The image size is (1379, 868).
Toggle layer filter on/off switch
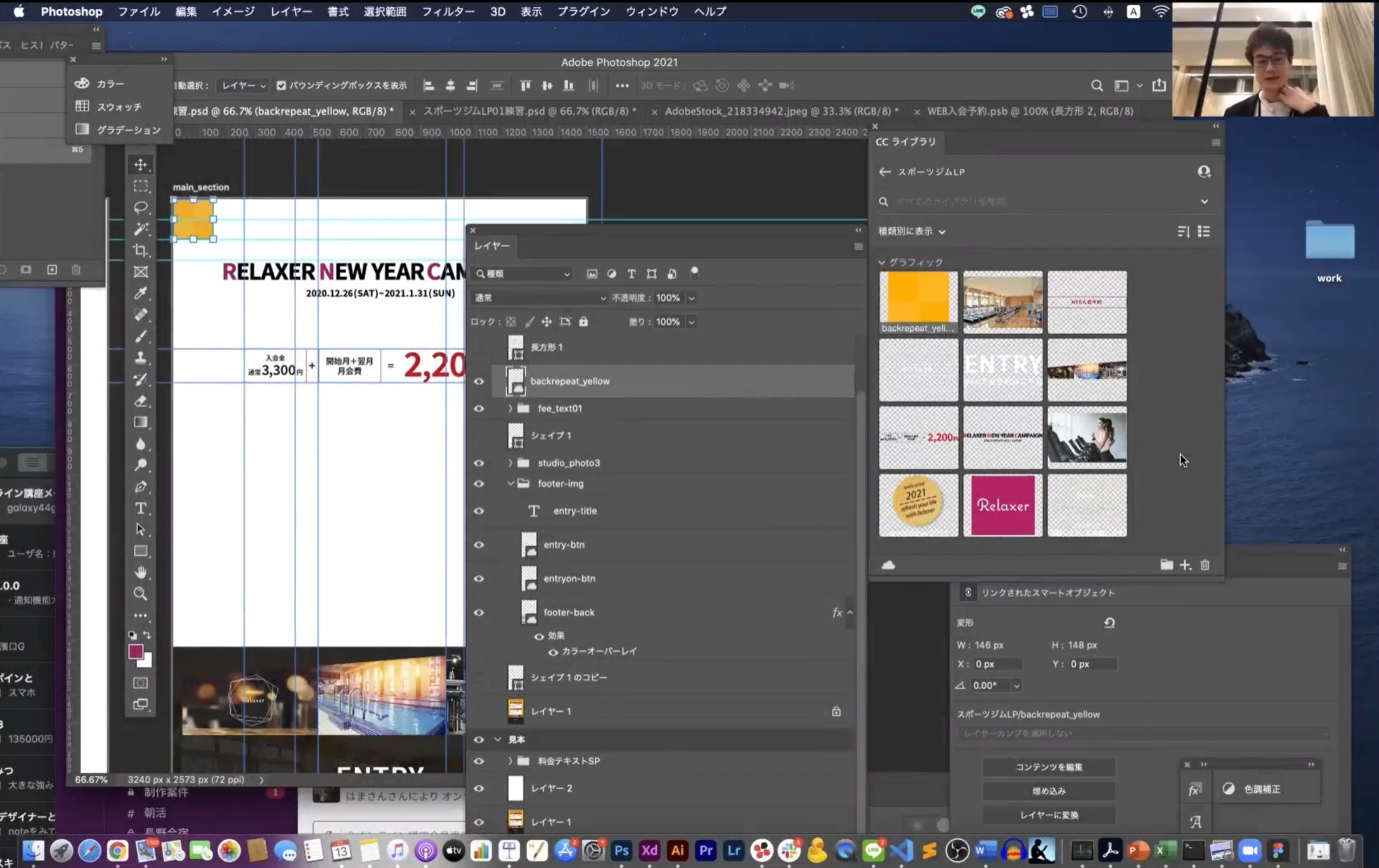(x=694, y=273)
